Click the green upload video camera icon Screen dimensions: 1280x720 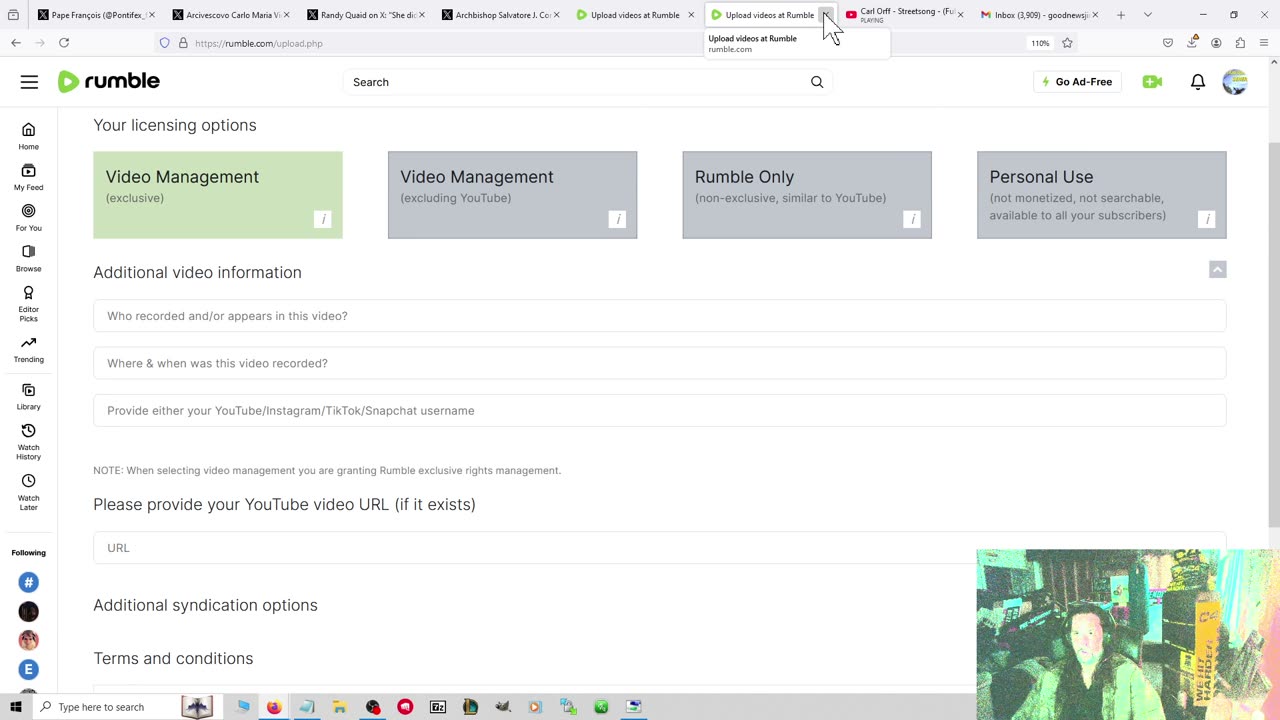click(1152, 82)
